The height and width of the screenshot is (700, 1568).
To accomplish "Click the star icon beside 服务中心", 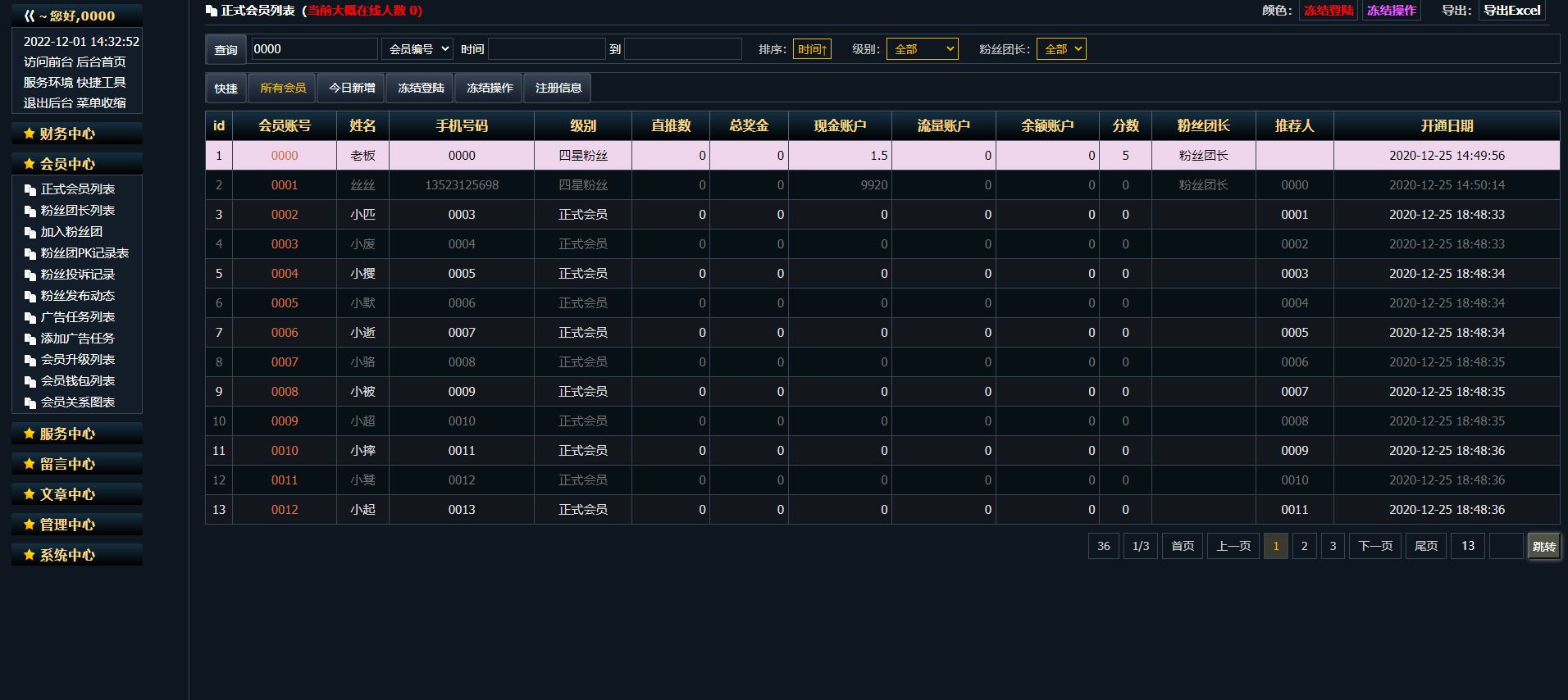I will tap(30, 434).
